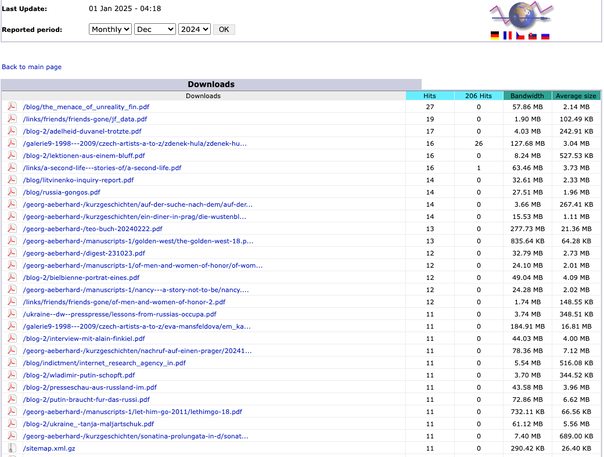The width and height of the screenshot is (604, 457).
Task: Select the 21.36 MB average size value
Action: coord(576,229)
